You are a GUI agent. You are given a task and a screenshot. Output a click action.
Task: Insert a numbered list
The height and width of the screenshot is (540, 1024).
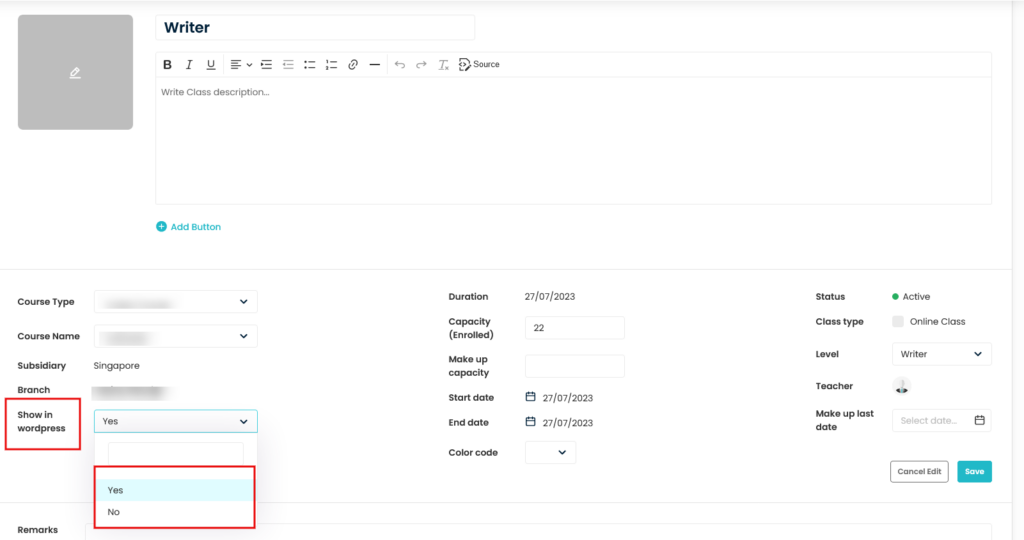pyautogui.click(x=331, y=65)
